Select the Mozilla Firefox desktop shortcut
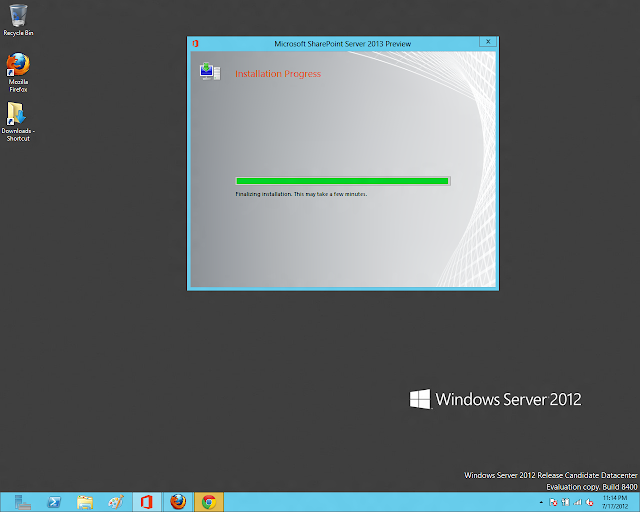Viewport: 640px width, 512px height. (x=18, y=72)
